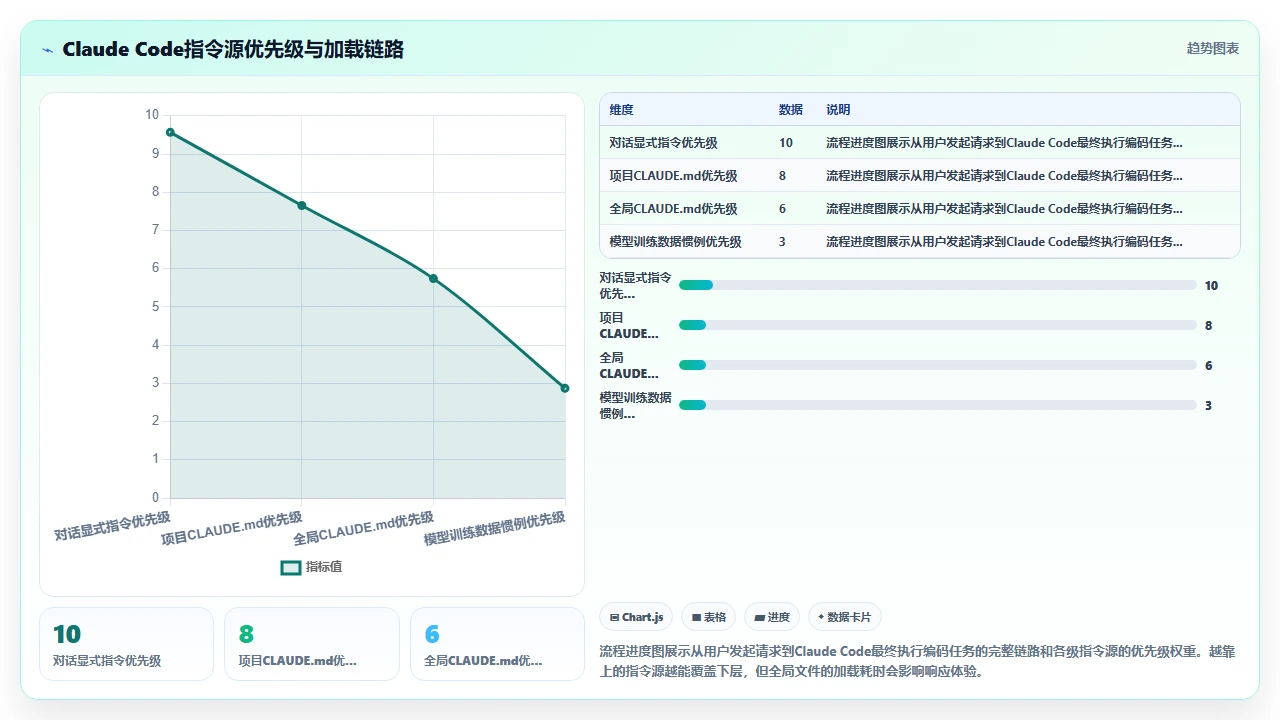Click the chart data point at 全局CLAUDE.md优先级
1280x720 pixels.
433,278
